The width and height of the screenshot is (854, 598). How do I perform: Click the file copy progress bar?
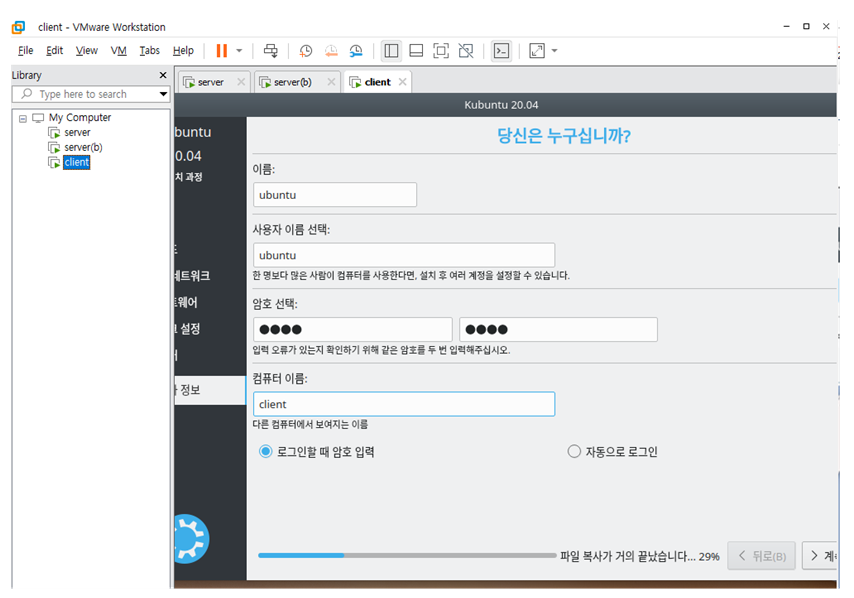407,556
